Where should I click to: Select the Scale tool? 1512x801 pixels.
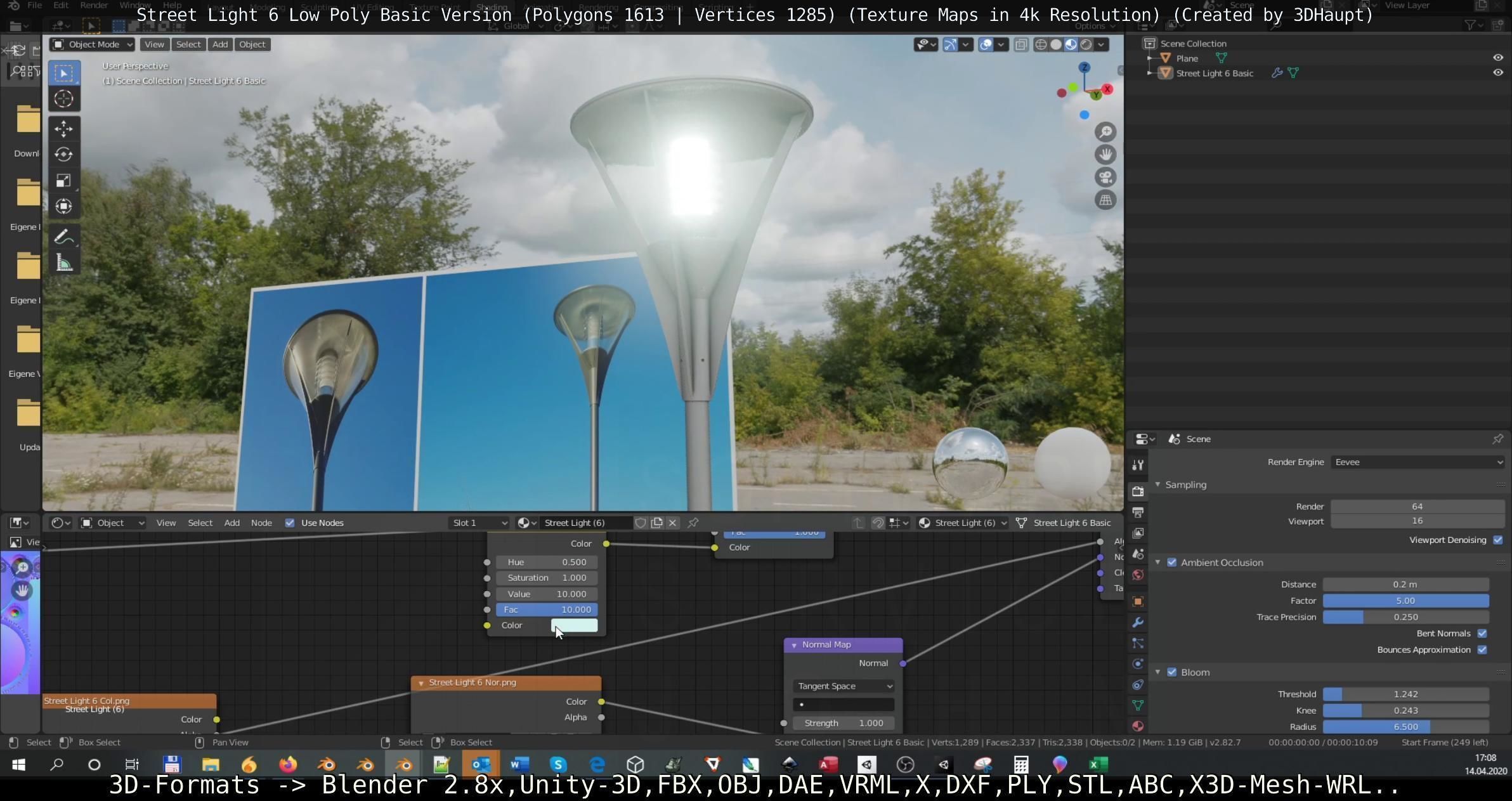[63, 181]
